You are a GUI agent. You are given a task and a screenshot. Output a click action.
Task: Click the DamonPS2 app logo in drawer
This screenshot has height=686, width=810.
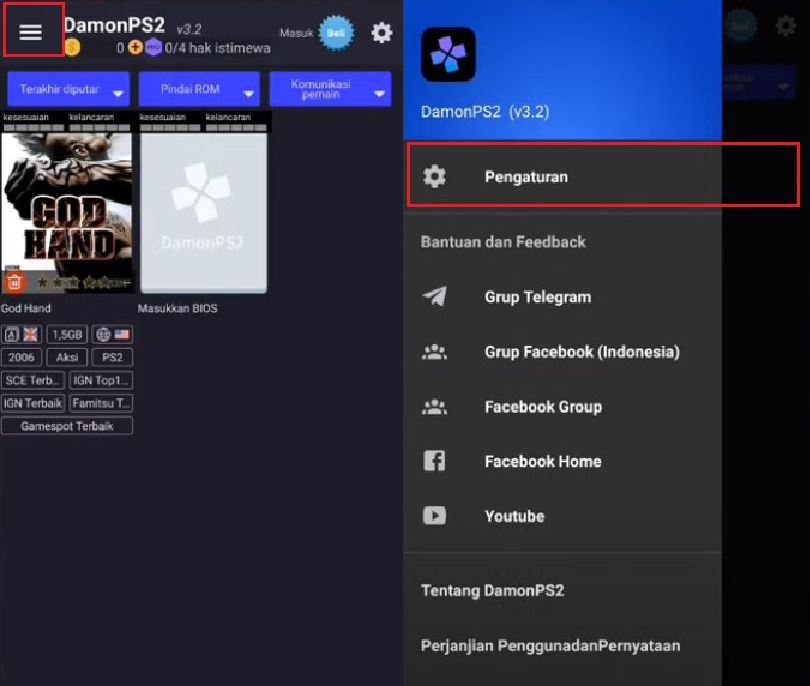tap(448, 54)
